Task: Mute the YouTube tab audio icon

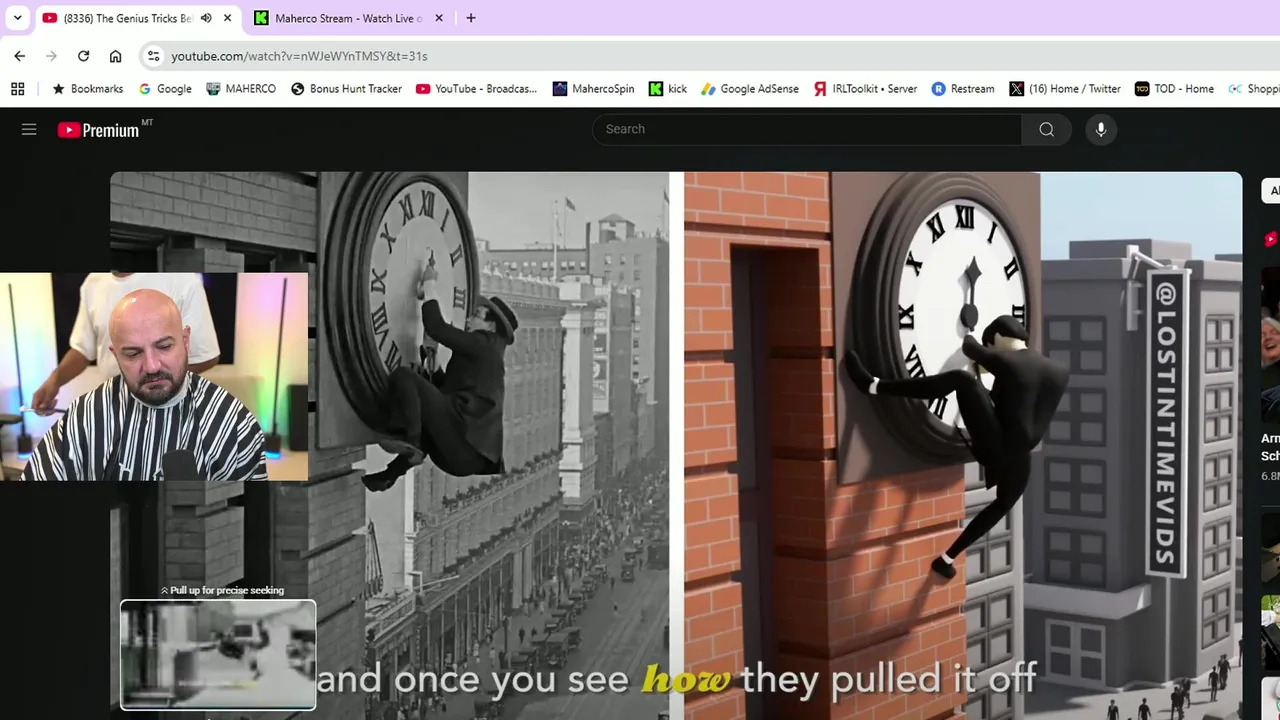Action: point(206,18)
